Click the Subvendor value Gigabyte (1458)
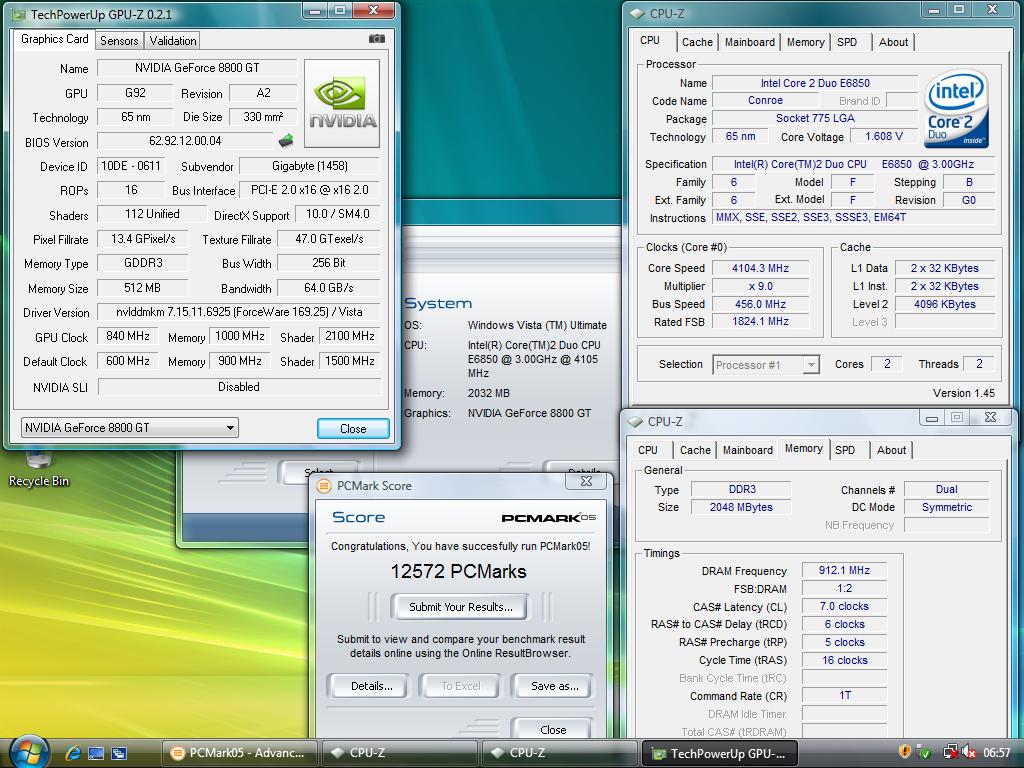Screen dimensions: 1024x768 (x=310, y=166)
